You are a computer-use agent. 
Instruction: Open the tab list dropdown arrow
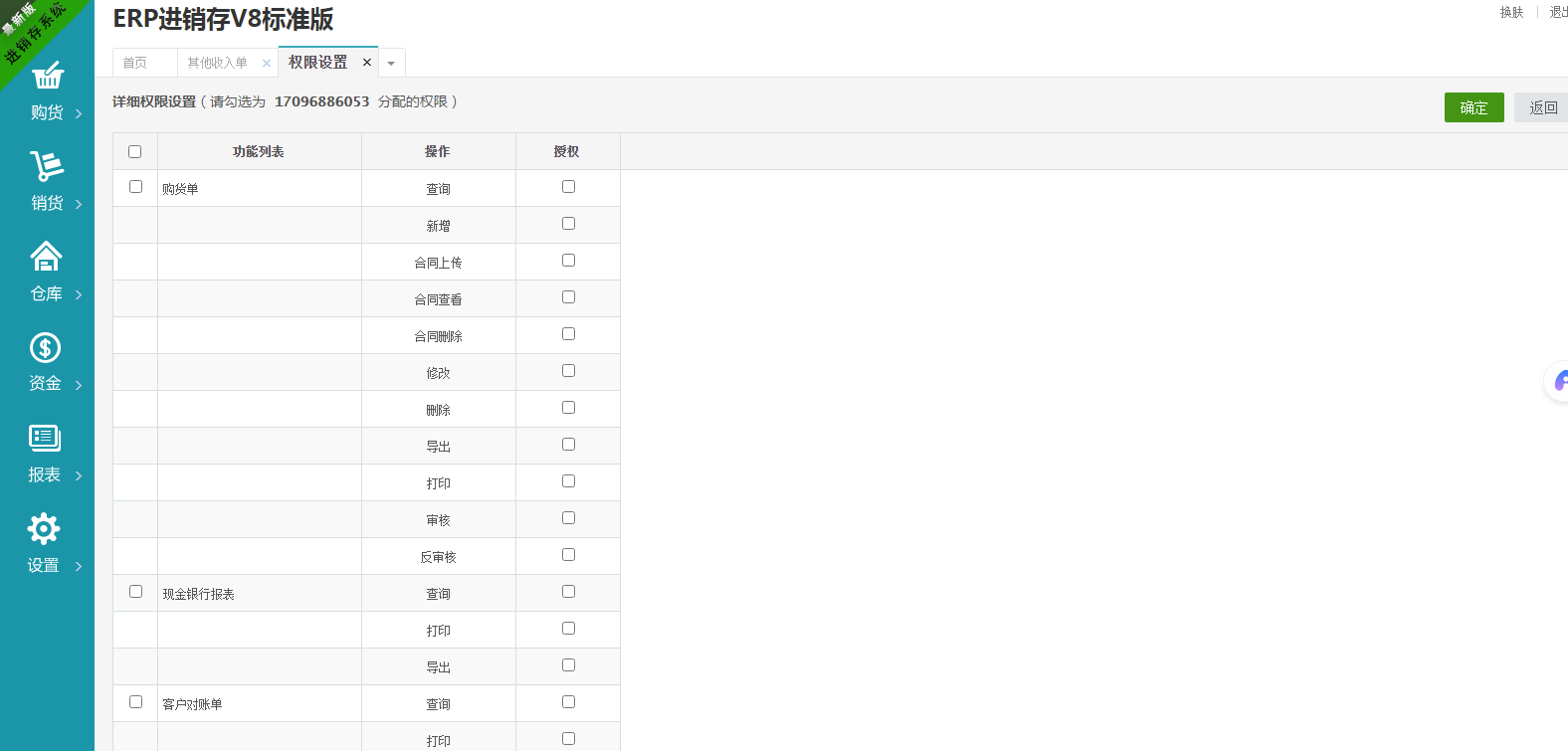[391, 64]
